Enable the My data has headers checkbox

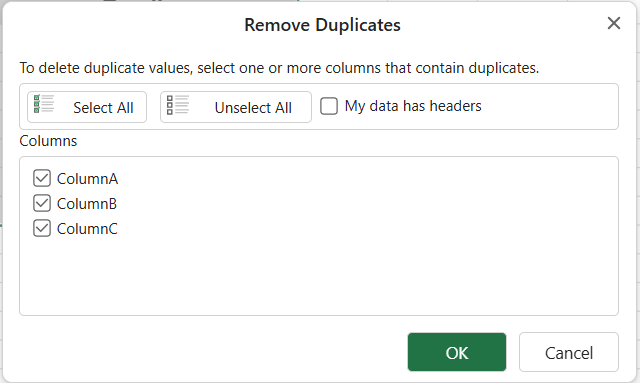pos(329,106)
